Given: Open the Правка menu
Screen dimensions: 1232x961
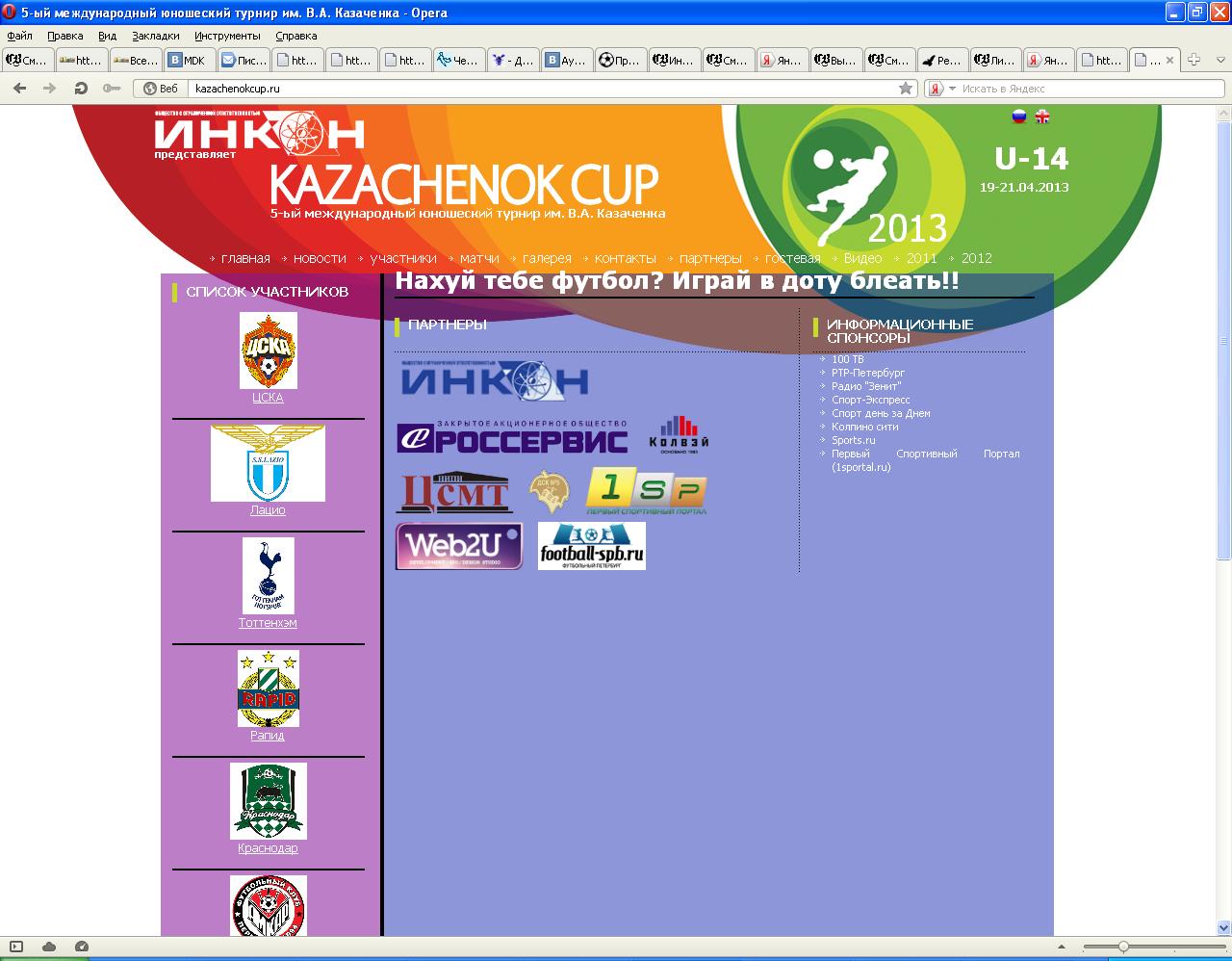Looking at the screenshot, I should 64,36.
